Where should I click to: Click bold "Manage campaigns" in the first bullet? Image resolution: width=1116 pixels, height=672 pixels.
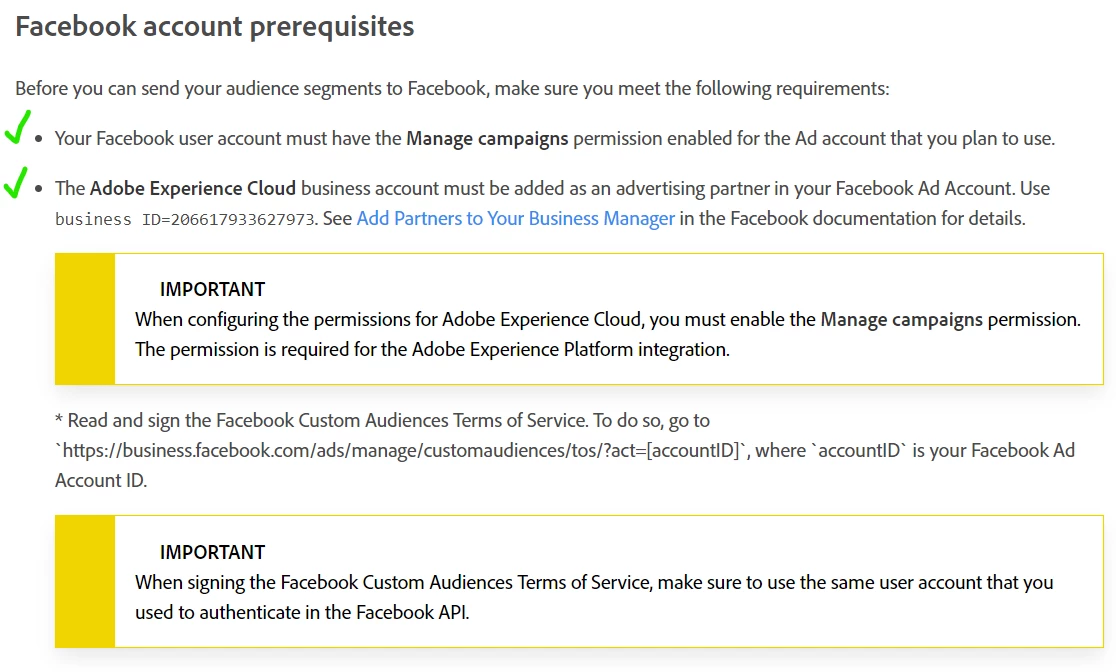click(487, 138)
